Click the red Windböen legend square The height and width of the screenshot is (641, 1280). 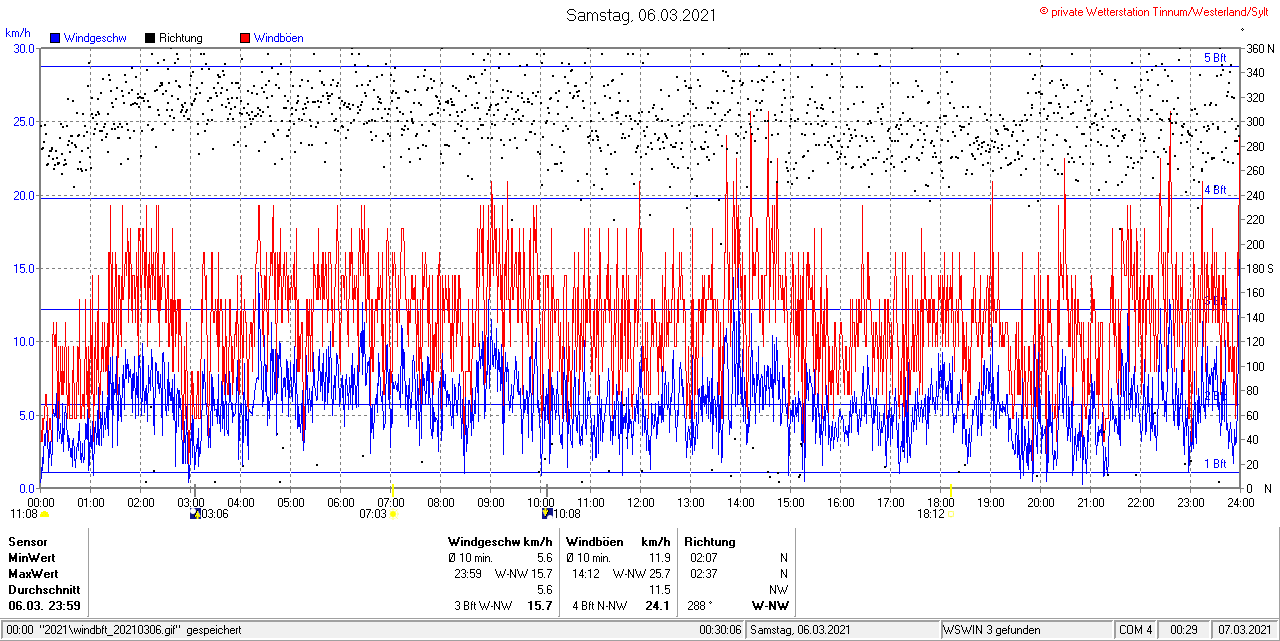tap(245, 38)
